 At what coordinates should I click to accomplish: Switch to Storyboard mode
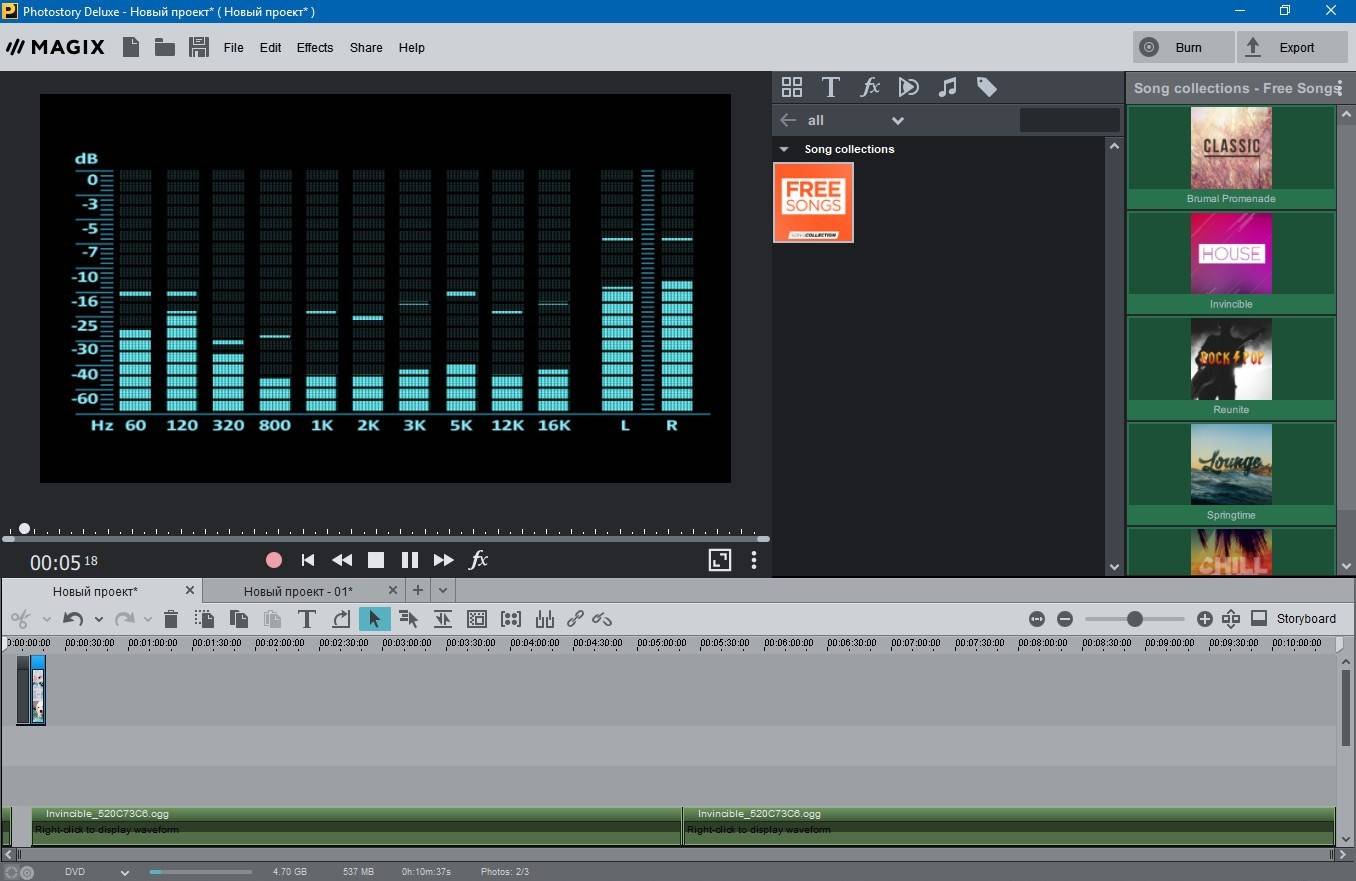coord(1306,619)
